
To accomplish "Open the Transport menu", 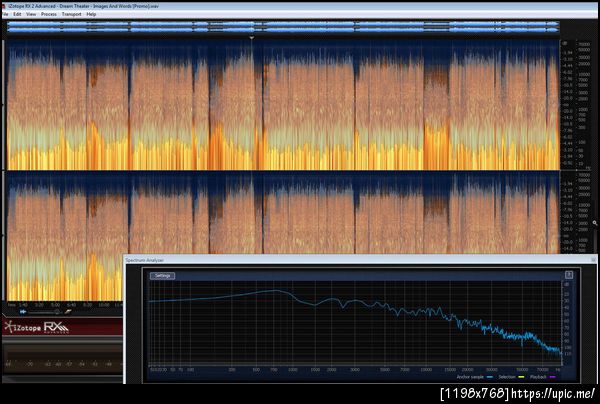I will tap(72, 14).
